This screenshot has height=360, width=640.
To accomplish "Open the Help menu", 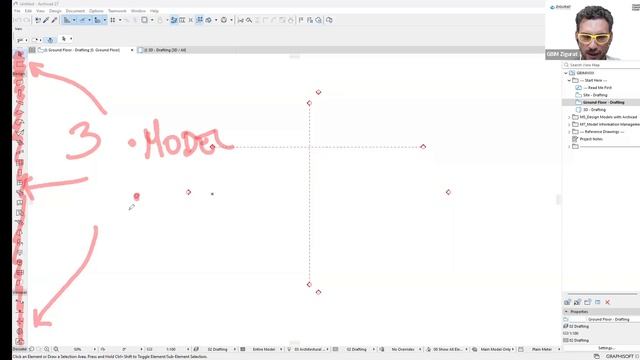I will (x=154, y=11).
